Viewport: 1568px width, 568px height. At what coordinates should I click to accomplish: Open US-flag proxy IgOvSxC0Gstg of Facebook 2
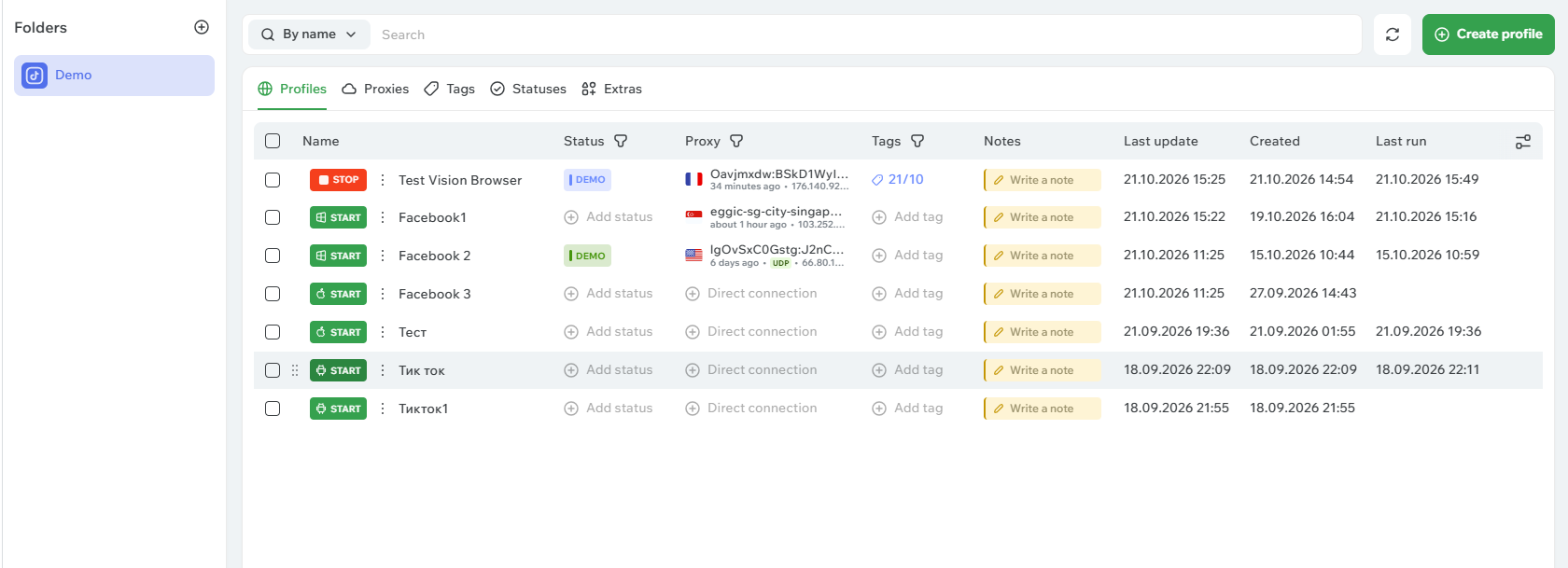765,256
